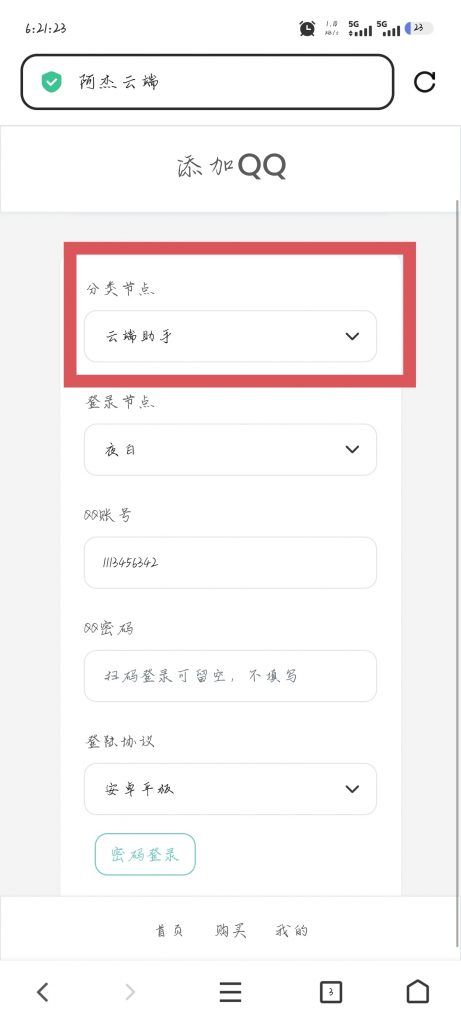461x1024 pixels.
Task: Open the 登陆协议 dropdown showing 安卓平板
Action: pos(230,789)
